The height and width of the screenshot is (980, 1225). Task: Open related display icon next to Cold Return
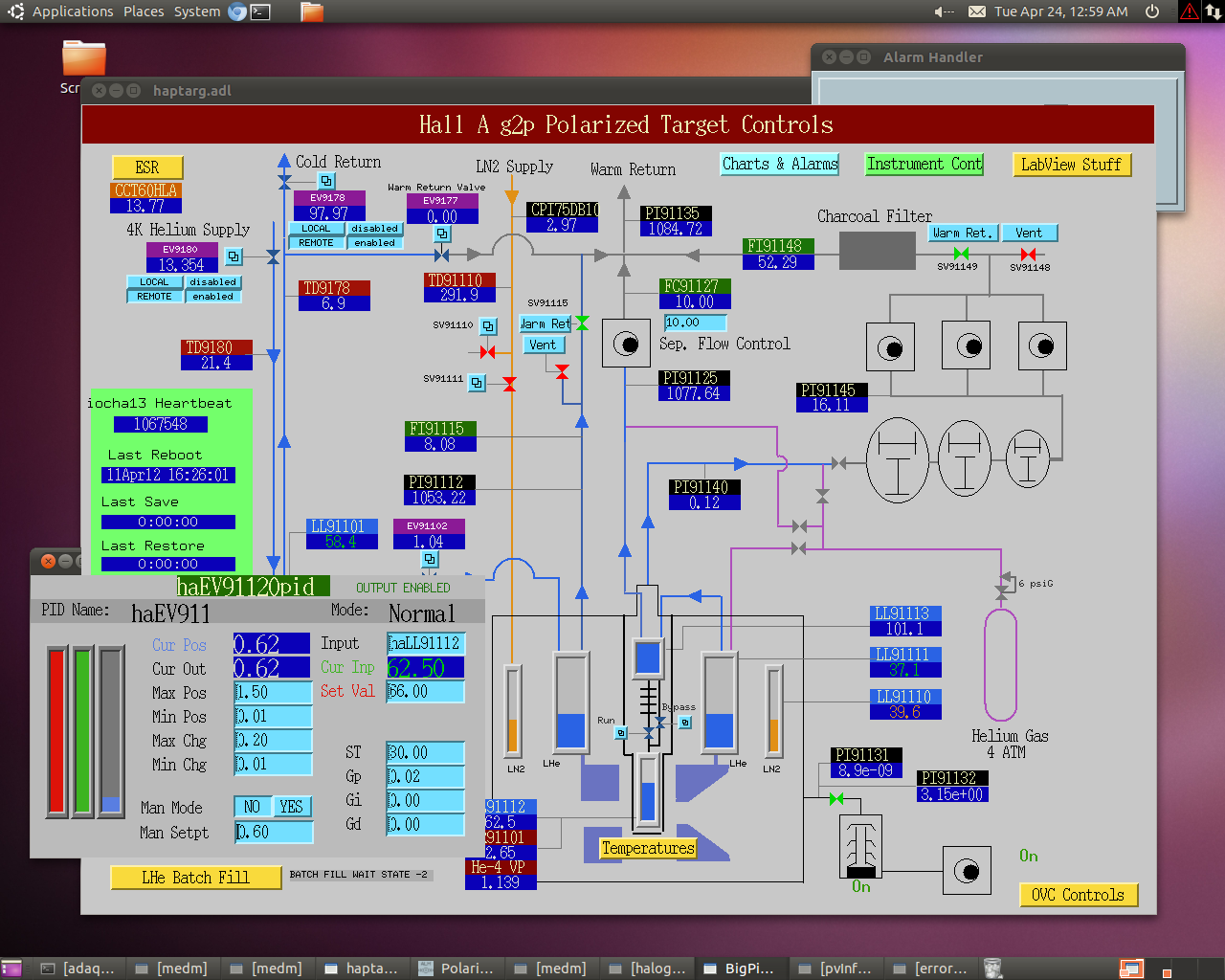click(x=326, y=181)
